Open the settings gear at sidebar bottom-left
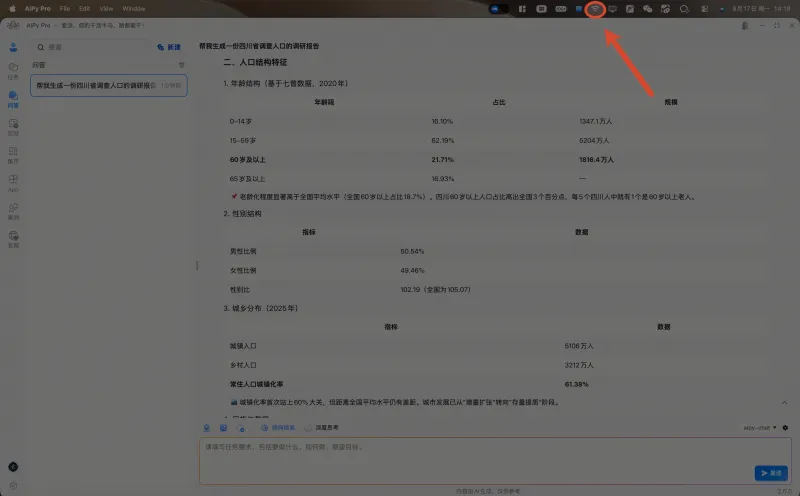Screen dimensions: 800x496 pyautogui.click(x=13, y=486)
